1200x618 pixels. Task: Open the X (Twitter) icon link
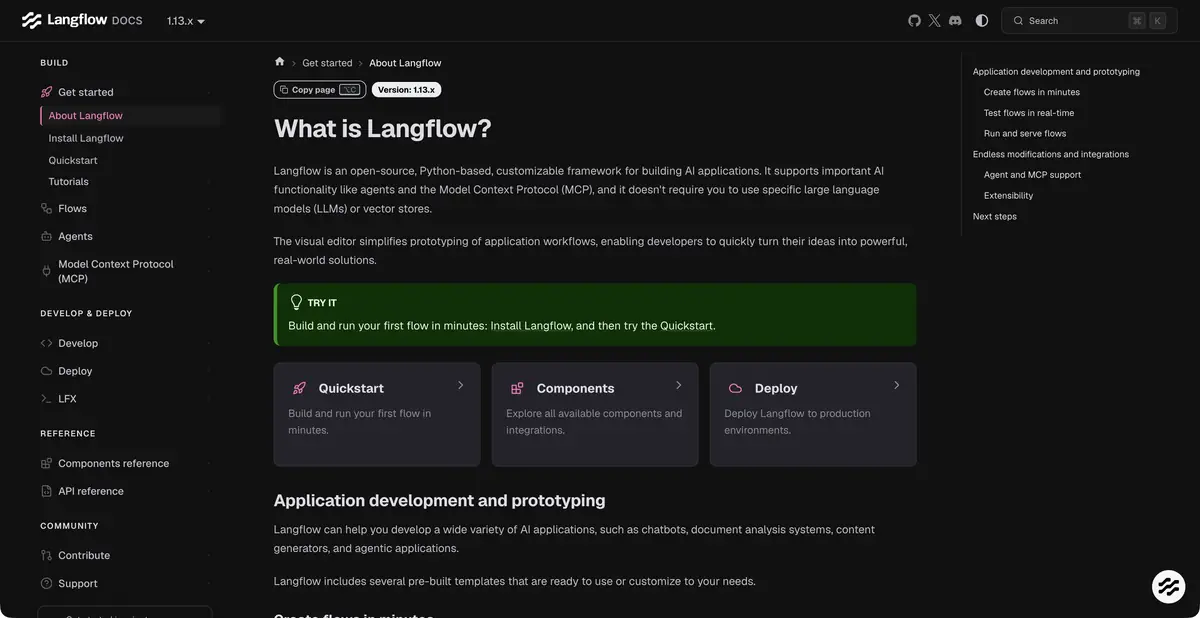(935, 20)
